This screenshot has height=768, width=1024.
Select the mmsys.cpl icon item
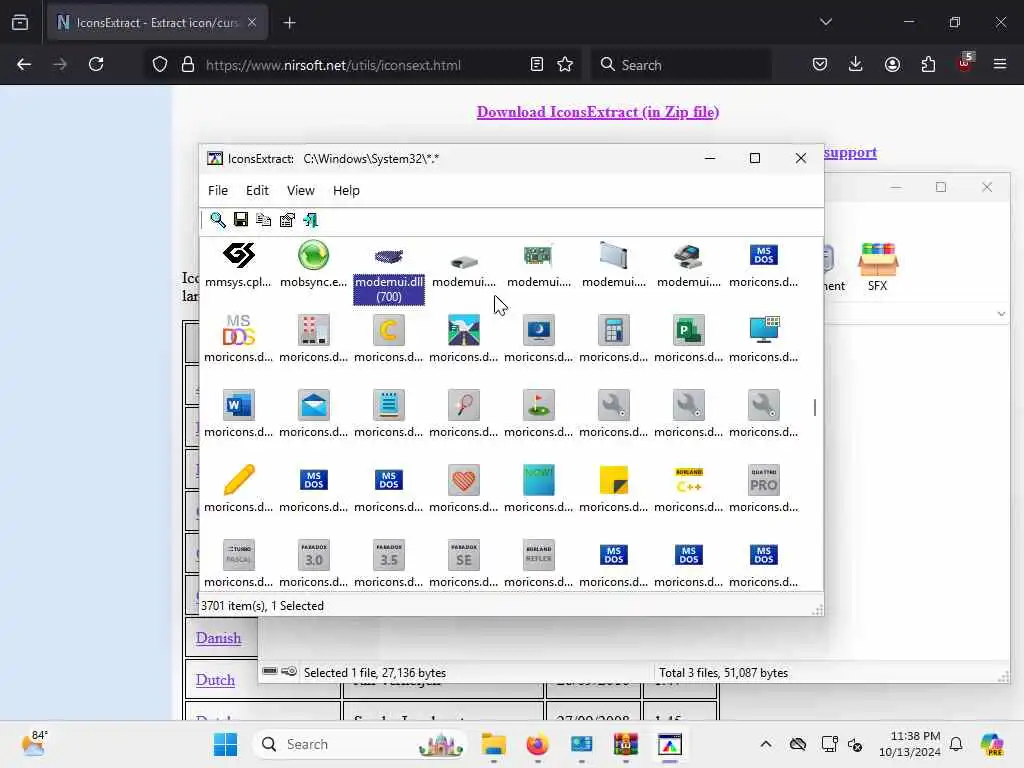pyautogui.click(x=238, y=264)
